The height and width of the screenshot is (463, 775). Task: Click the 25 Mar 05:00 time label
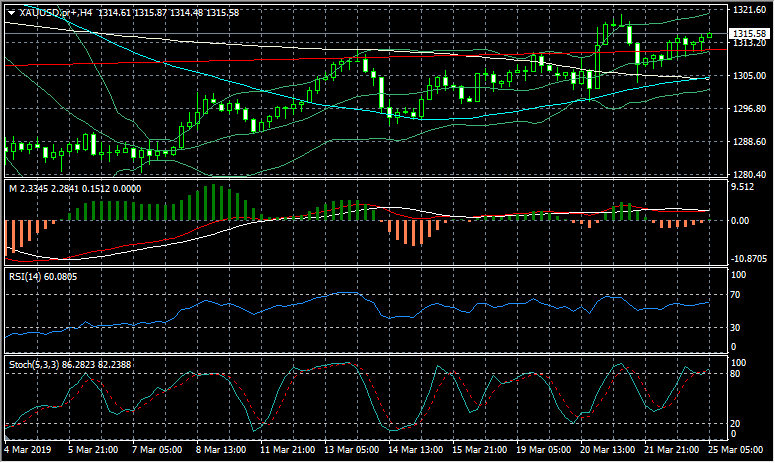(735, 450)
